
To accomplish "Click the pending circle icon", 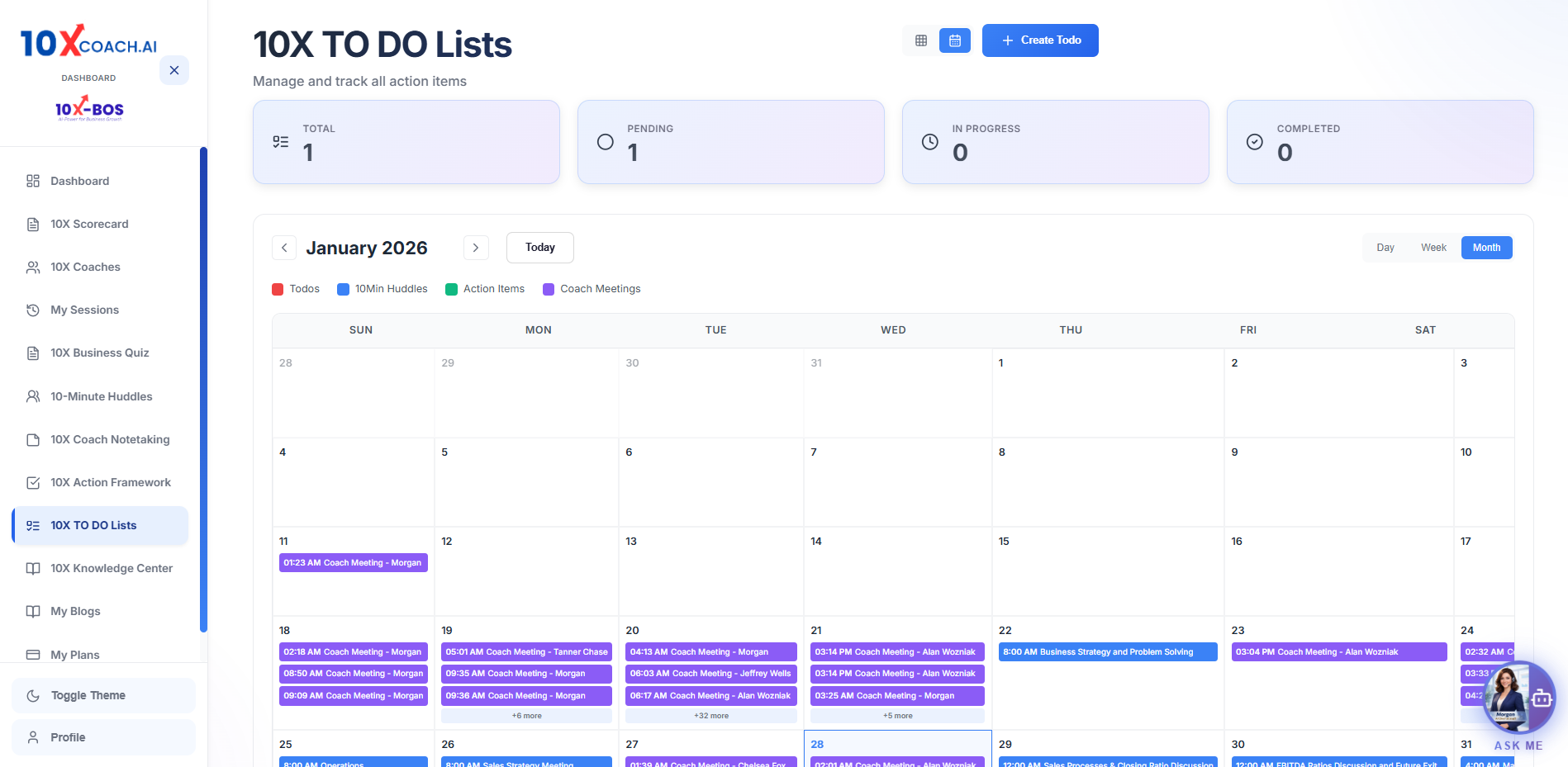I will point(606,142).
